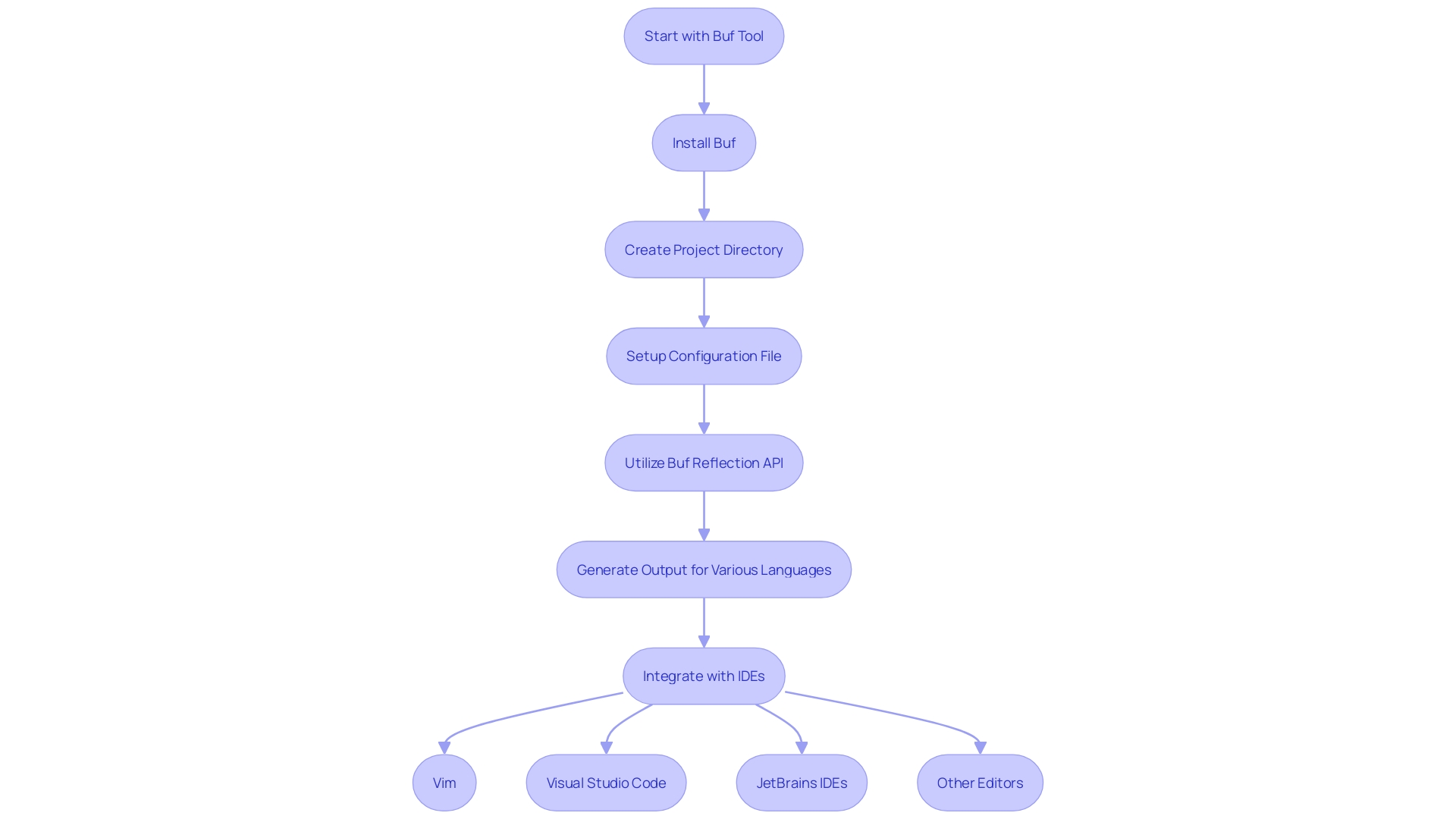1456x819 pixels.
Task: Click the Integrate with IDEs node
Action: 704,676
